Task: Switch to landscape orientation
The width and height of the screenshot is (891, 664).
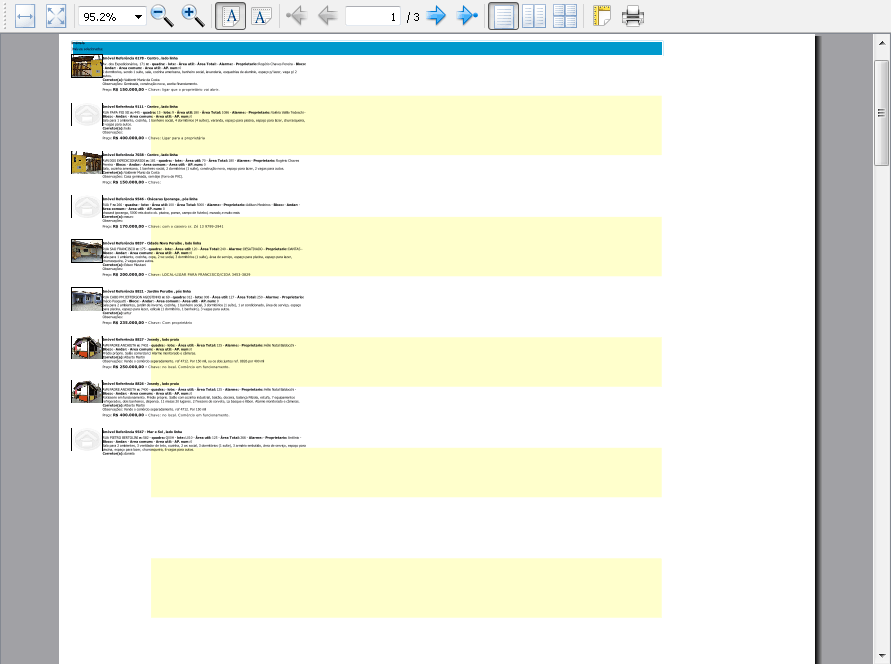Action: coord(261,16)
